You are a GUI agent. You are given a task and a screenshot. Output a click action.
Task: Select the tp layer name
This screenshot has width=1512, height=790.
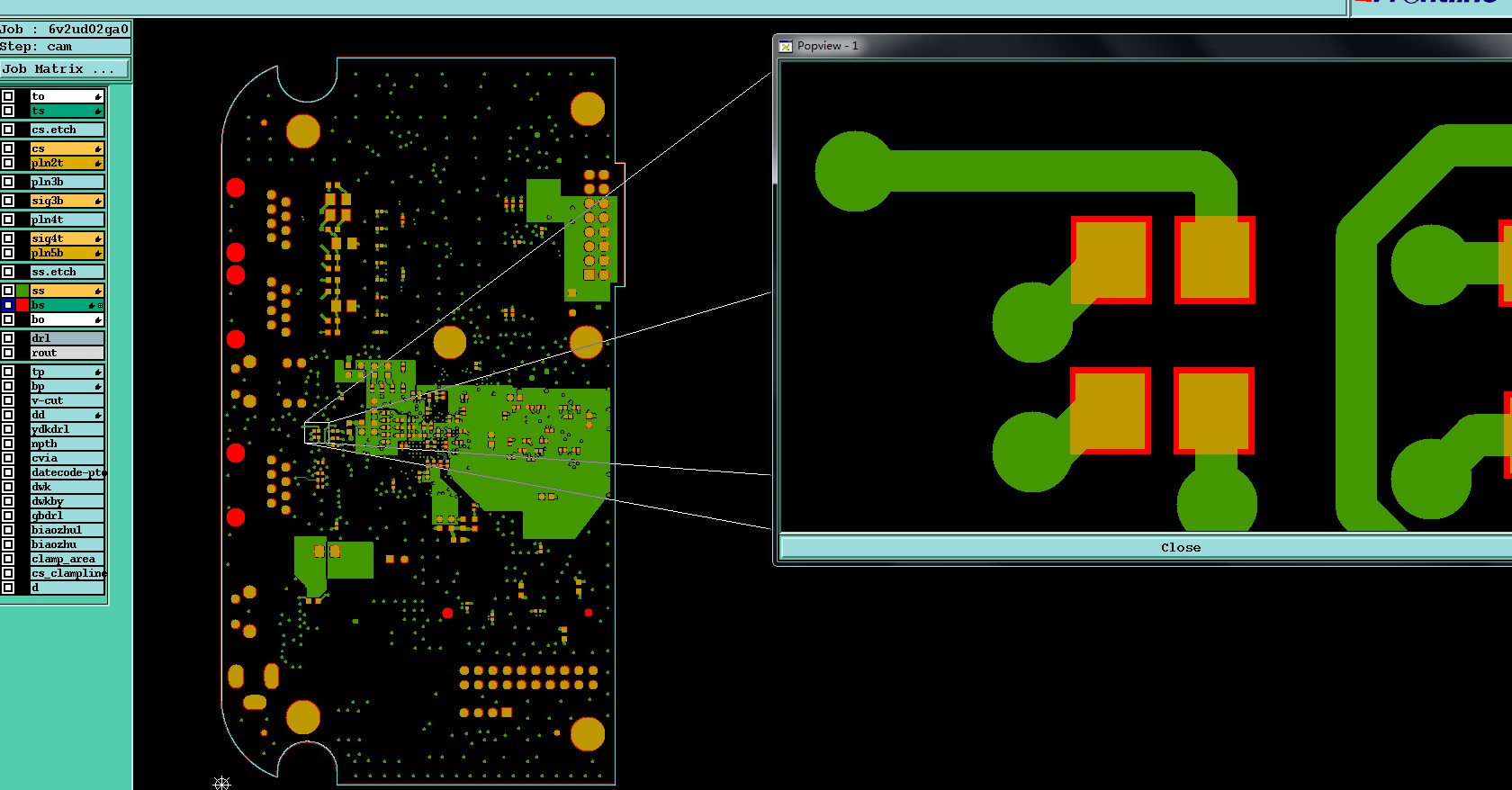(x=67, y=372)
